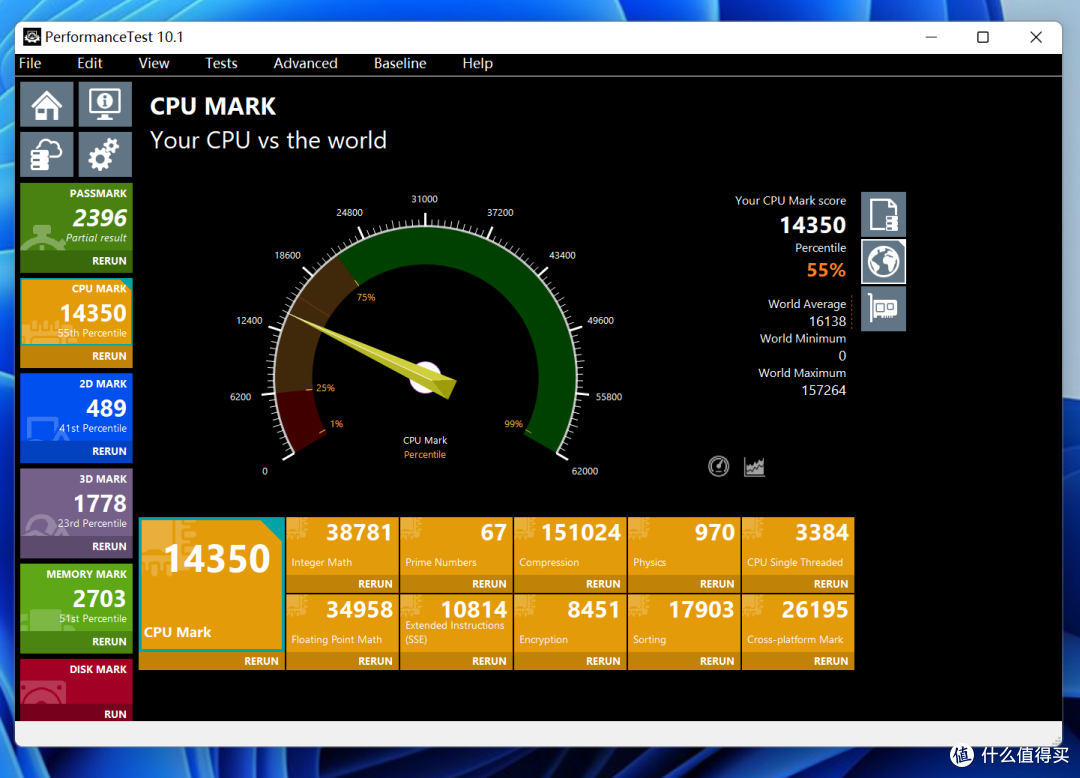Click the gauge needle hub

pos(426,377)
